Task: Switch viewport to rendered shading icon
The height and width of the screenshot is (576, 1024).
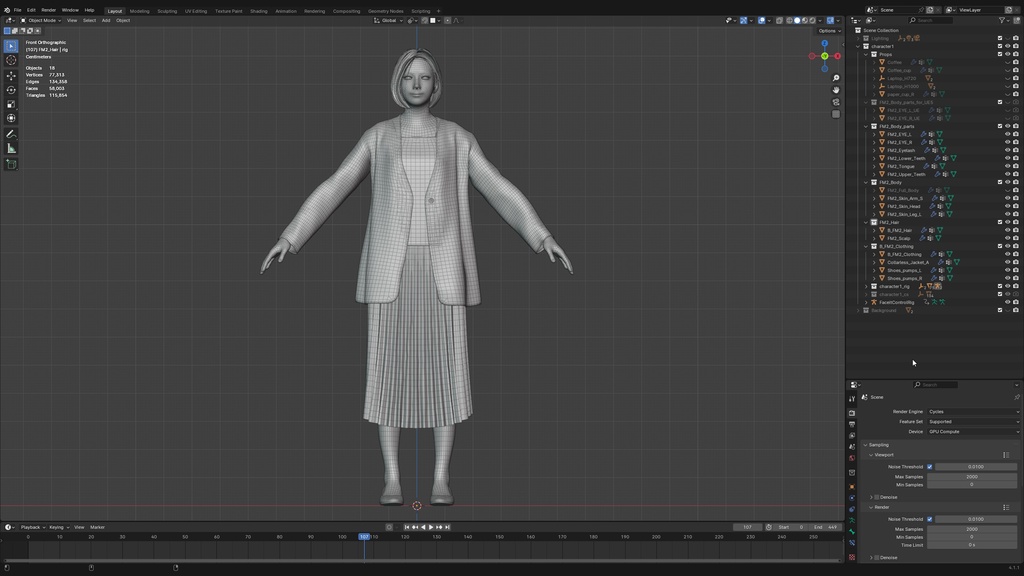Action: (x=812, y=20)
